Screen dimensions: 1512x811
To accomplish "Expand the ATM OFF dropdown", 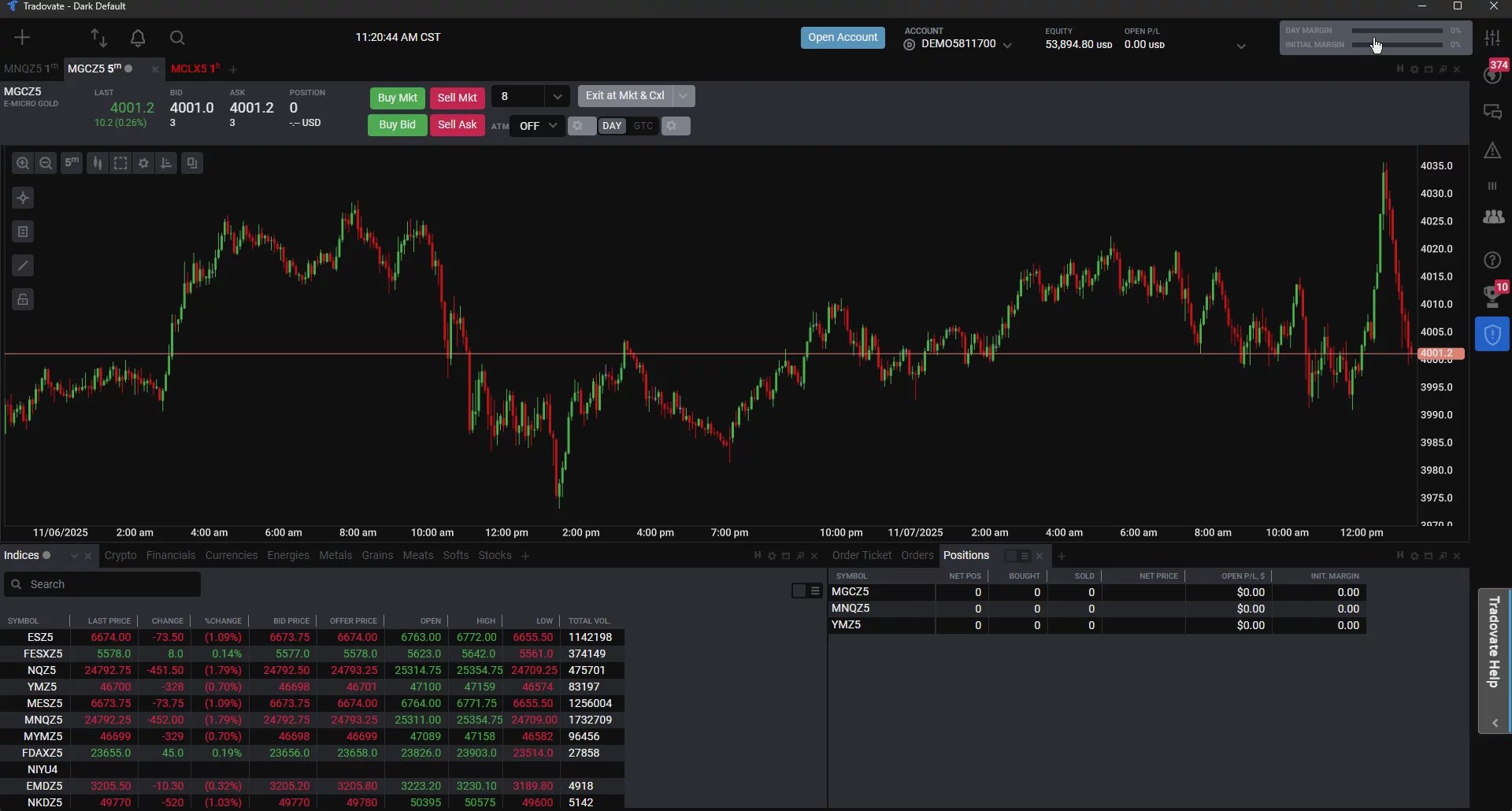I will pos(538,126).
